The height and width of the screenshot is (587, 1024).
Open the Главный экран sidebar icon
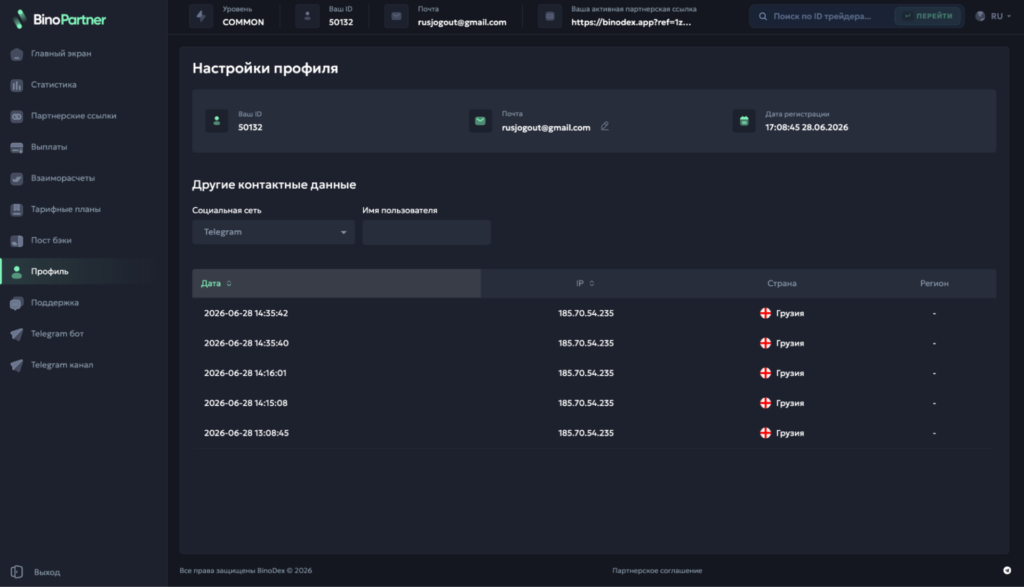17,54
